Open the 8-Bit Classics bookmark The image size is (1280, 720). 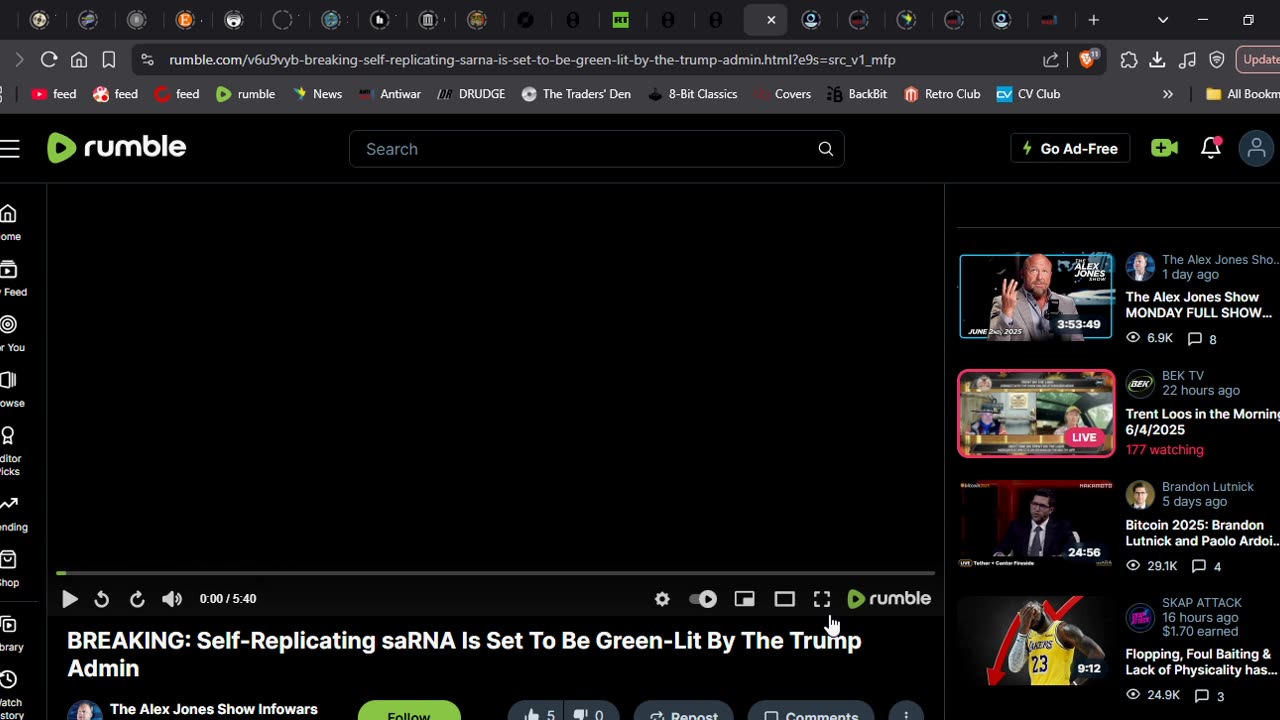(x=692, y=94)
